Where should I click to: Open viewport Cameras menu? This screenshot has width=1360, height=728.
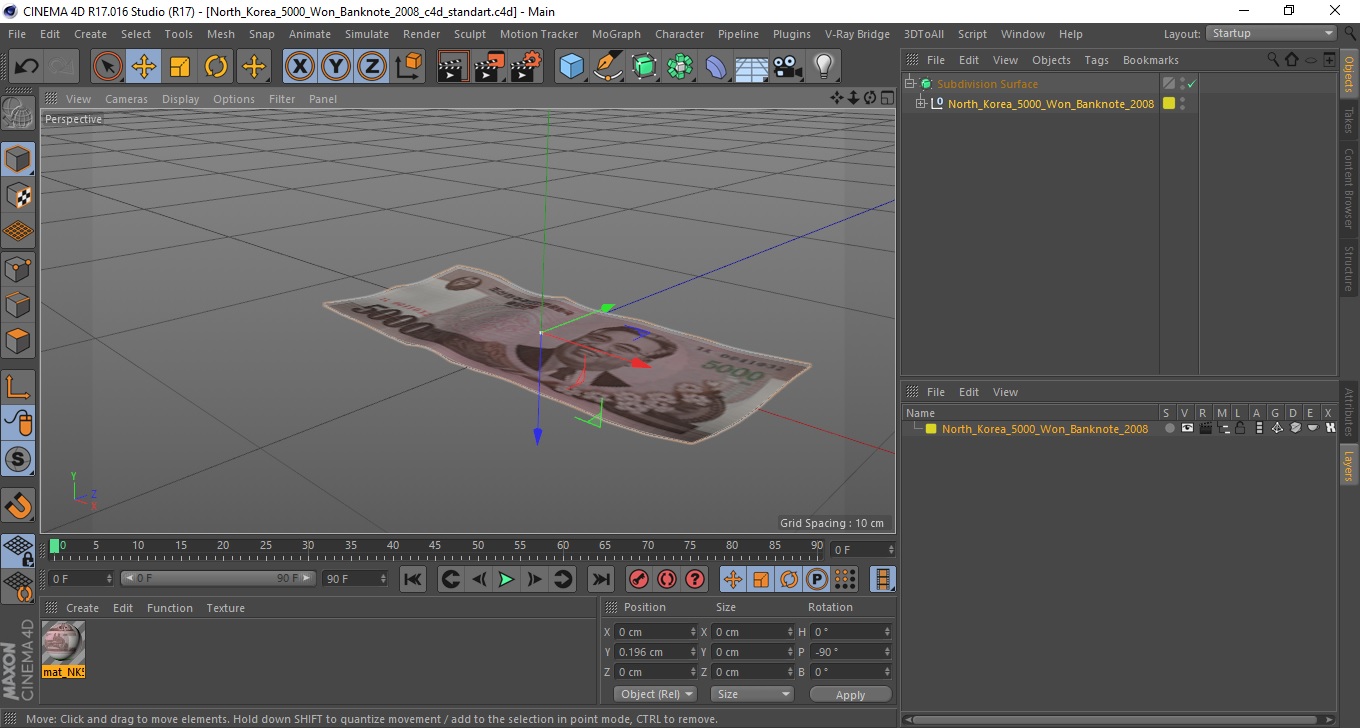pyautogui.click(x=126, y=99)
